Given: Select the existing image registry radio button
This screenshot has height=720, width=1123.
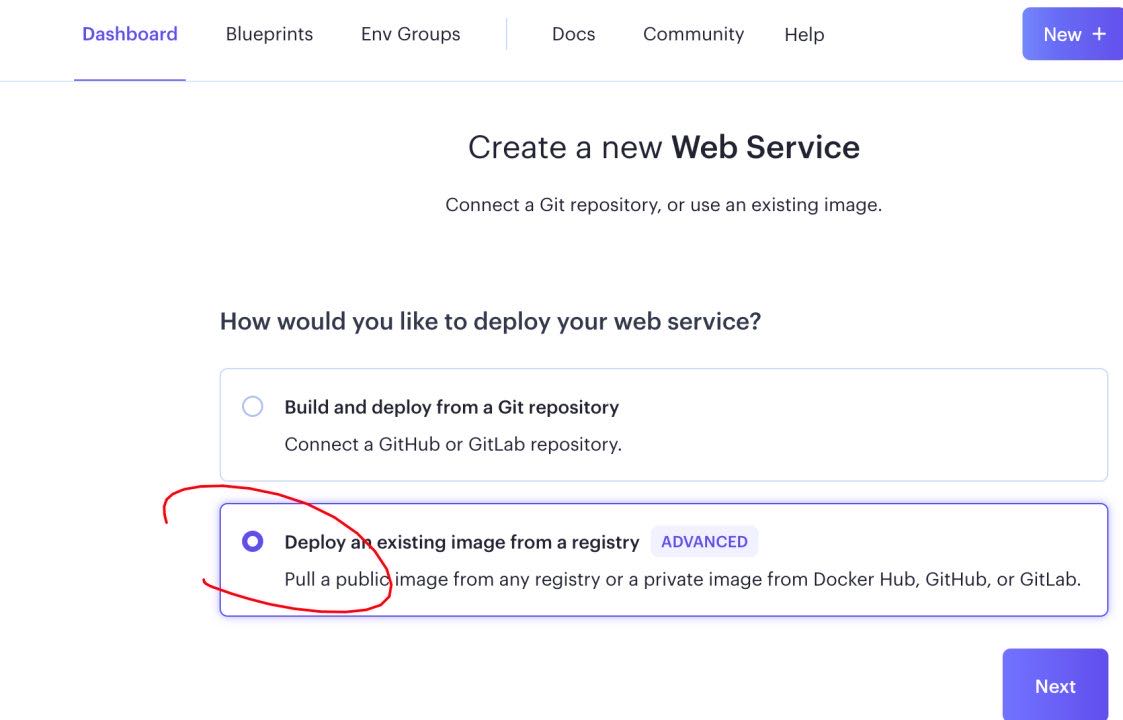Looking at the screenshot, I should pos(253,542).
